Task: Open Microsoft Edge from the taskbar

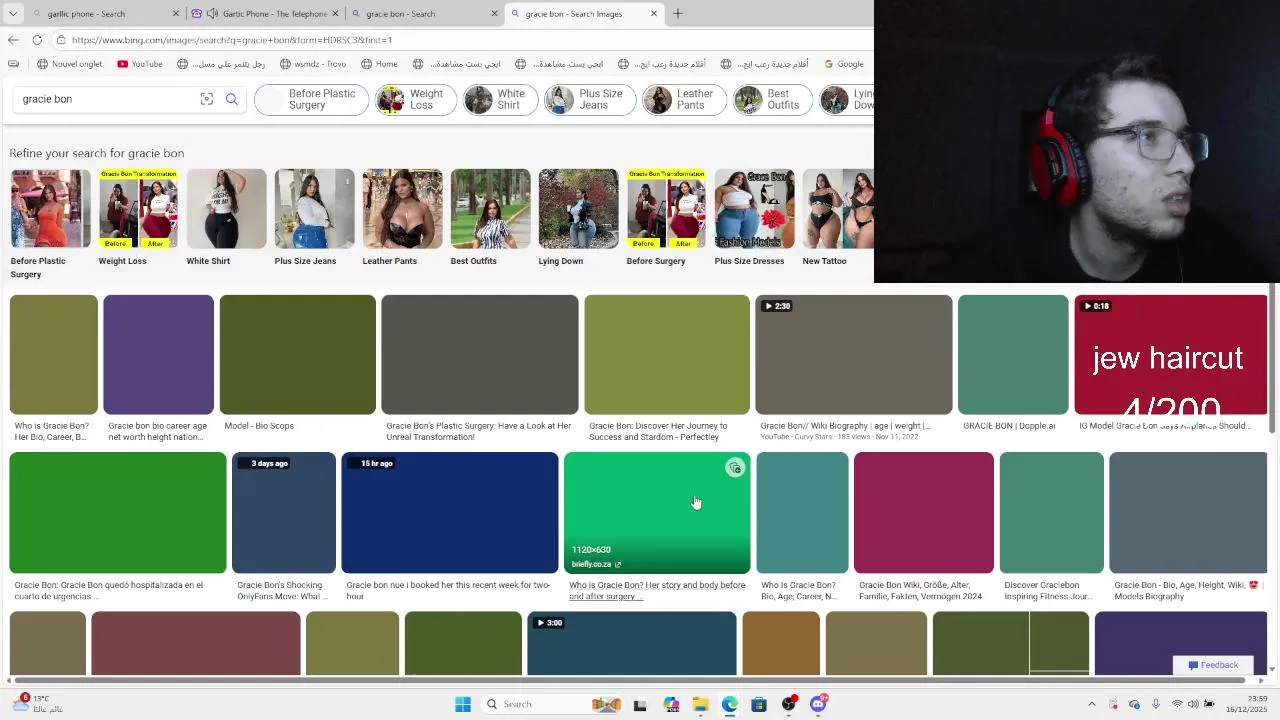Action: 730,704
